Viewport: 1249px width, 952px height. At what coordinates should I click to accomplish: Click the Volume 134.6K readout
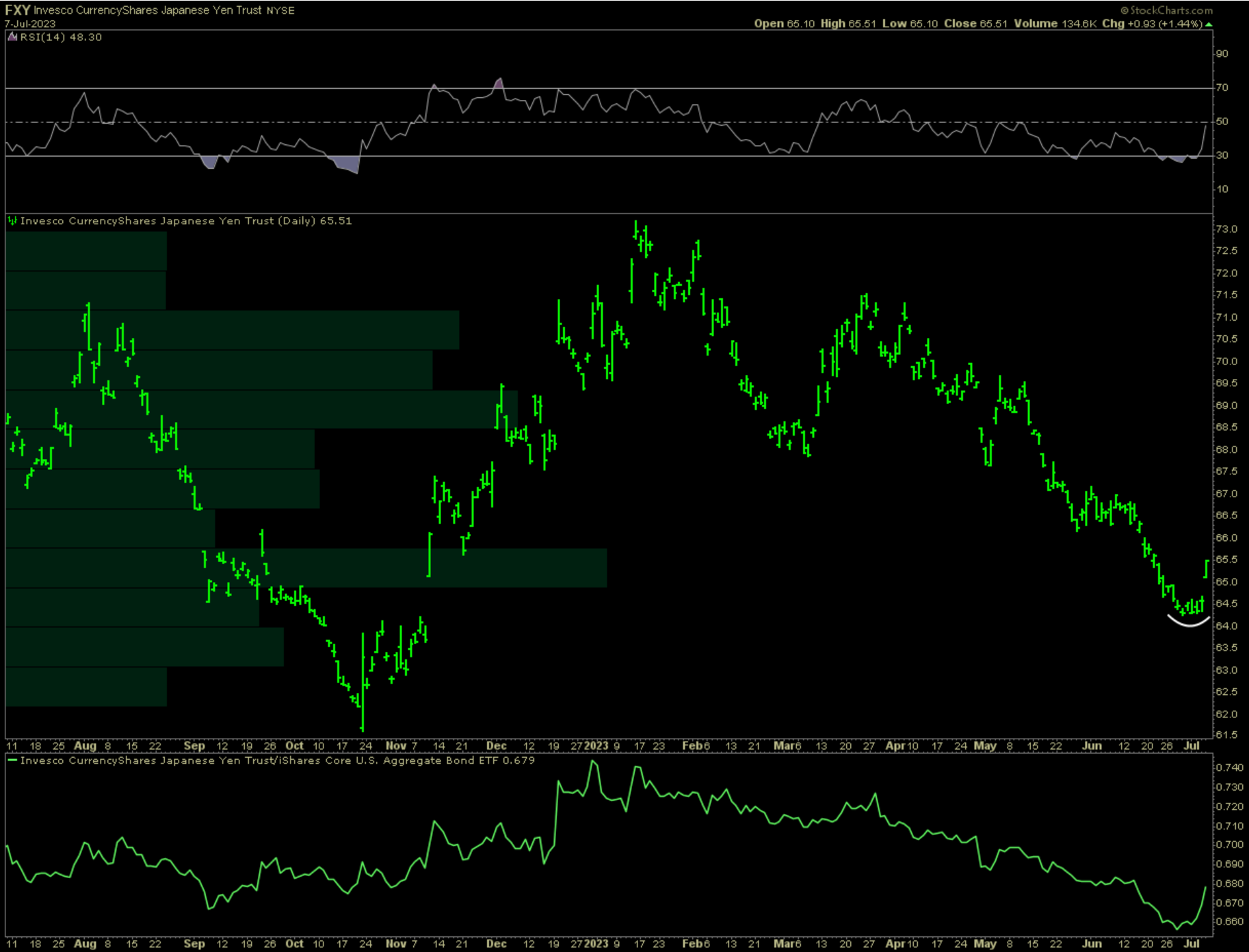tap(1055, 24)
